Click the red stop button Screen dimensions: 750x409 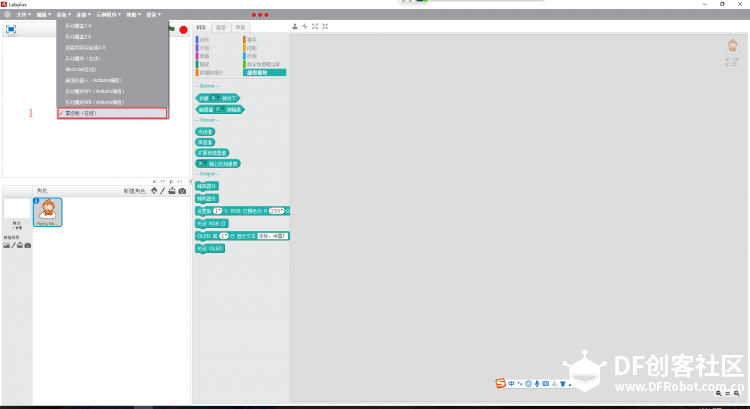tap(183, 30)
